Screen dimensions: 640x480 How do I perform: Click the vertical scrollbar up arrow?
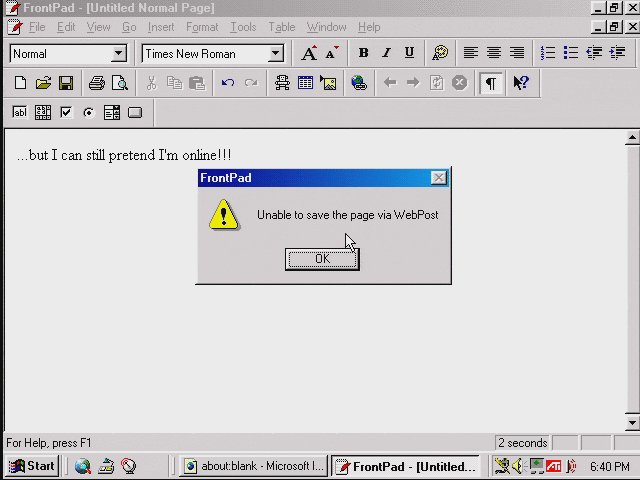click(x=632, y=138)
